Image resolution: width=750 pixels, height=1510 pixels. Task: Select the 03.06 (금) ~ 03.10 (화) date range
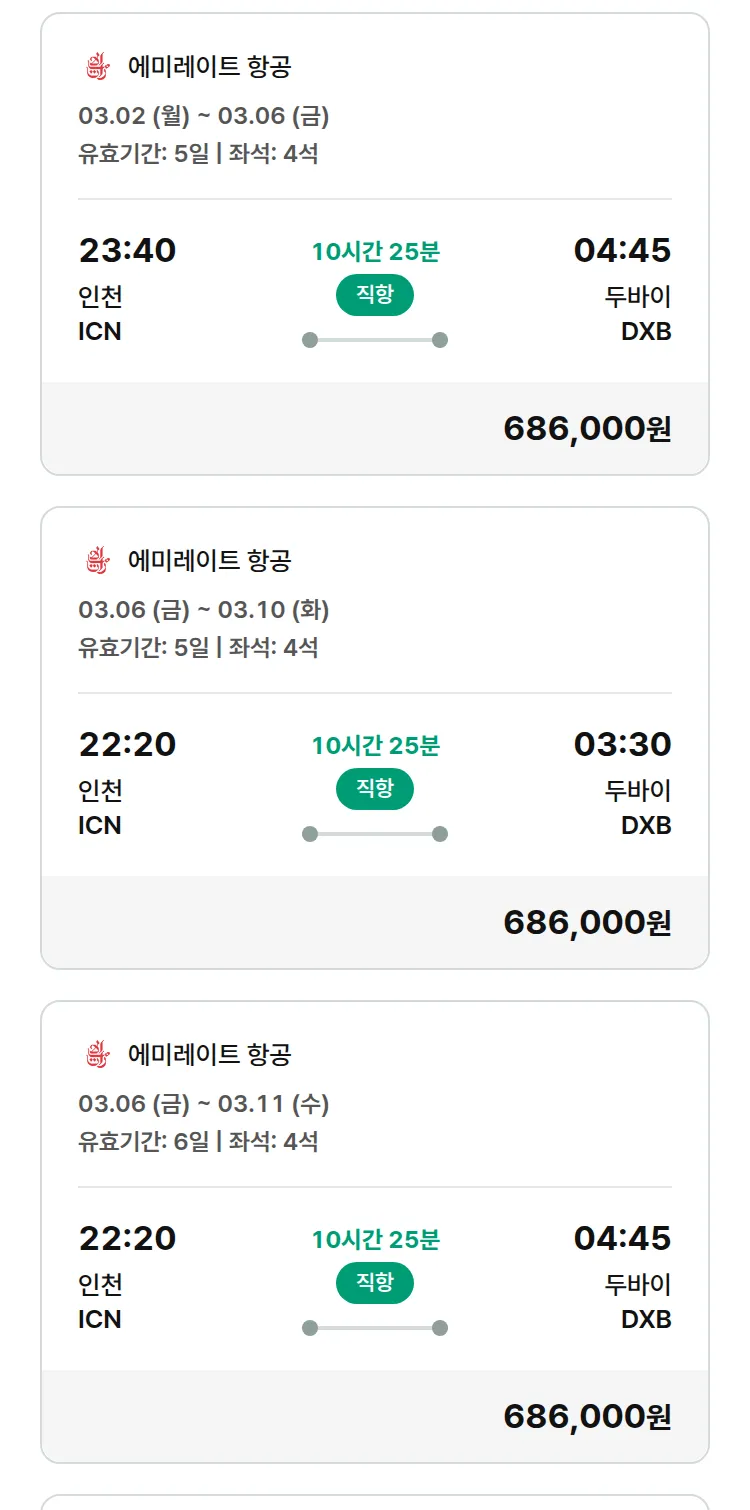click(x=204, y=610)
